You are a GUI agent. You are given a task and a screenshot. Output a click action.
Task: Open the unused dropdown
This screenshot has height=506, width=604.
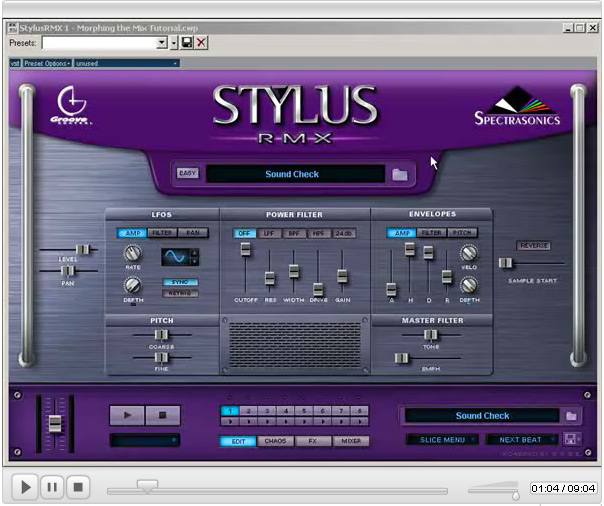(127, 63)
